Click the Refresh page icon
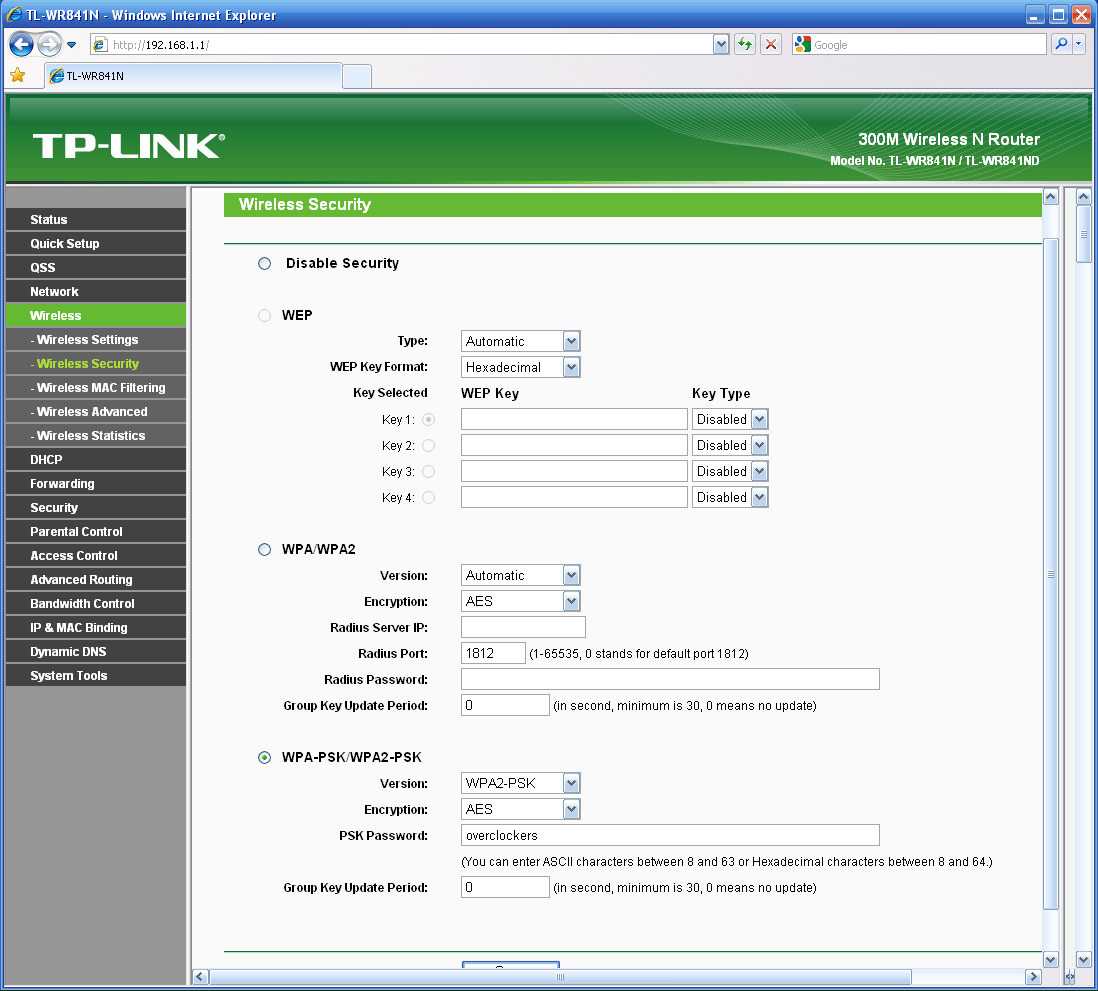 (745, 45)
